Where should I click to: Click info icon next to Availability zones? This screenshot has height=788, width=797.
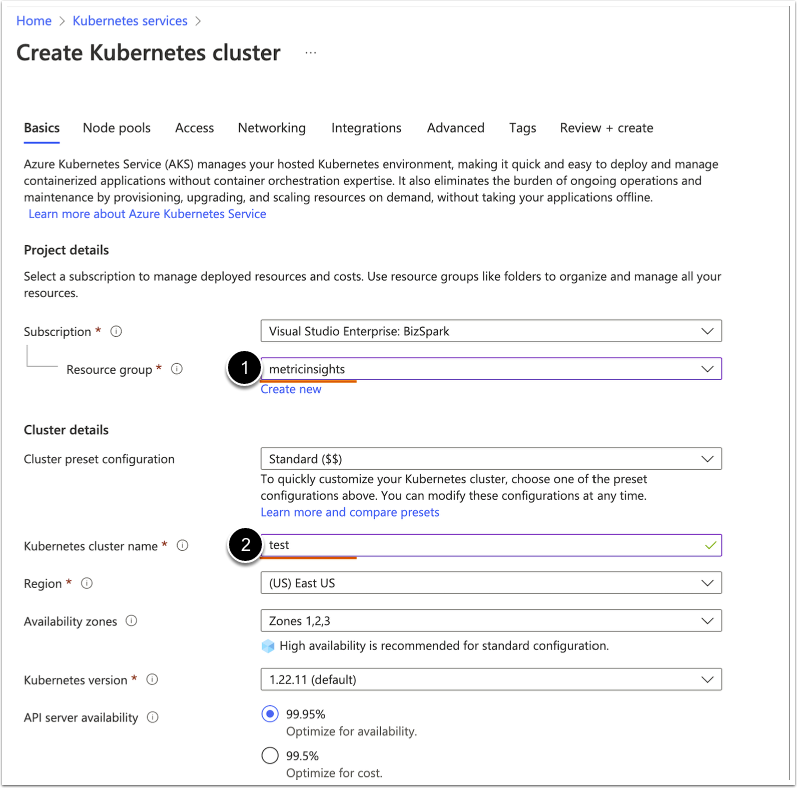pos(132,621)
